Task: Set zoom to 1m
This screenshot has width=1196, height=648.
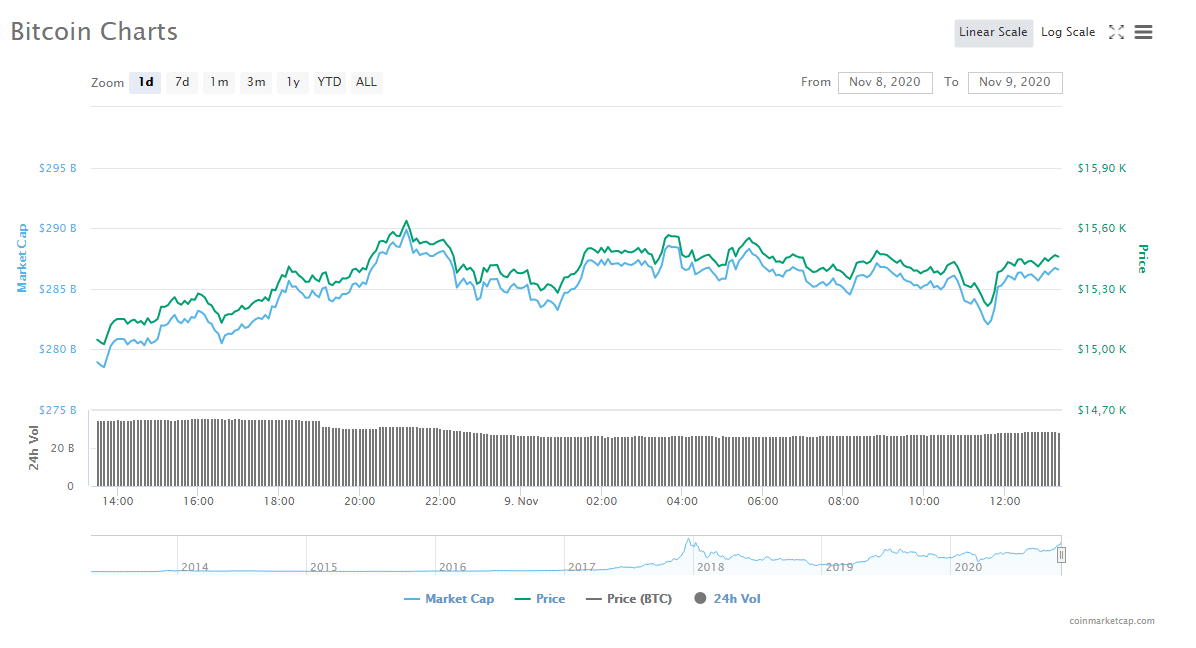Action: (x=219, y=82)
